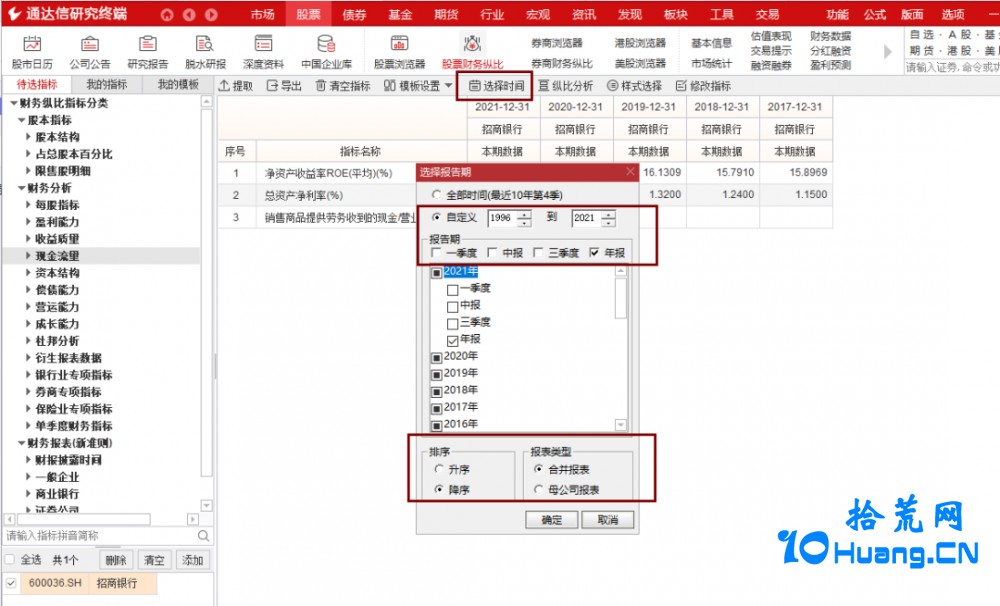Collapse the 财务报表(新准则) tree node
1000x606 pixels.
tap(21, 443)
